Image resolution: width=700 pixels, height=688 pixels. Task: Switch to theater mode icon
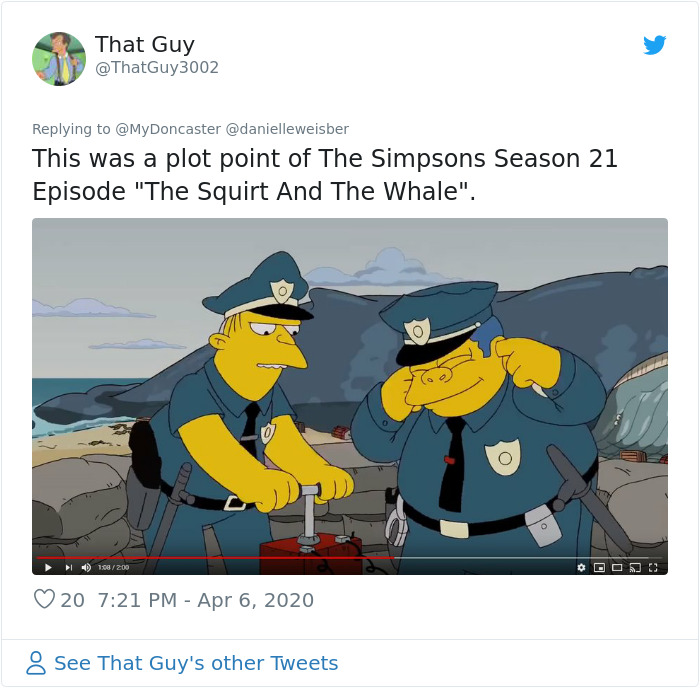tap(617, 567)
